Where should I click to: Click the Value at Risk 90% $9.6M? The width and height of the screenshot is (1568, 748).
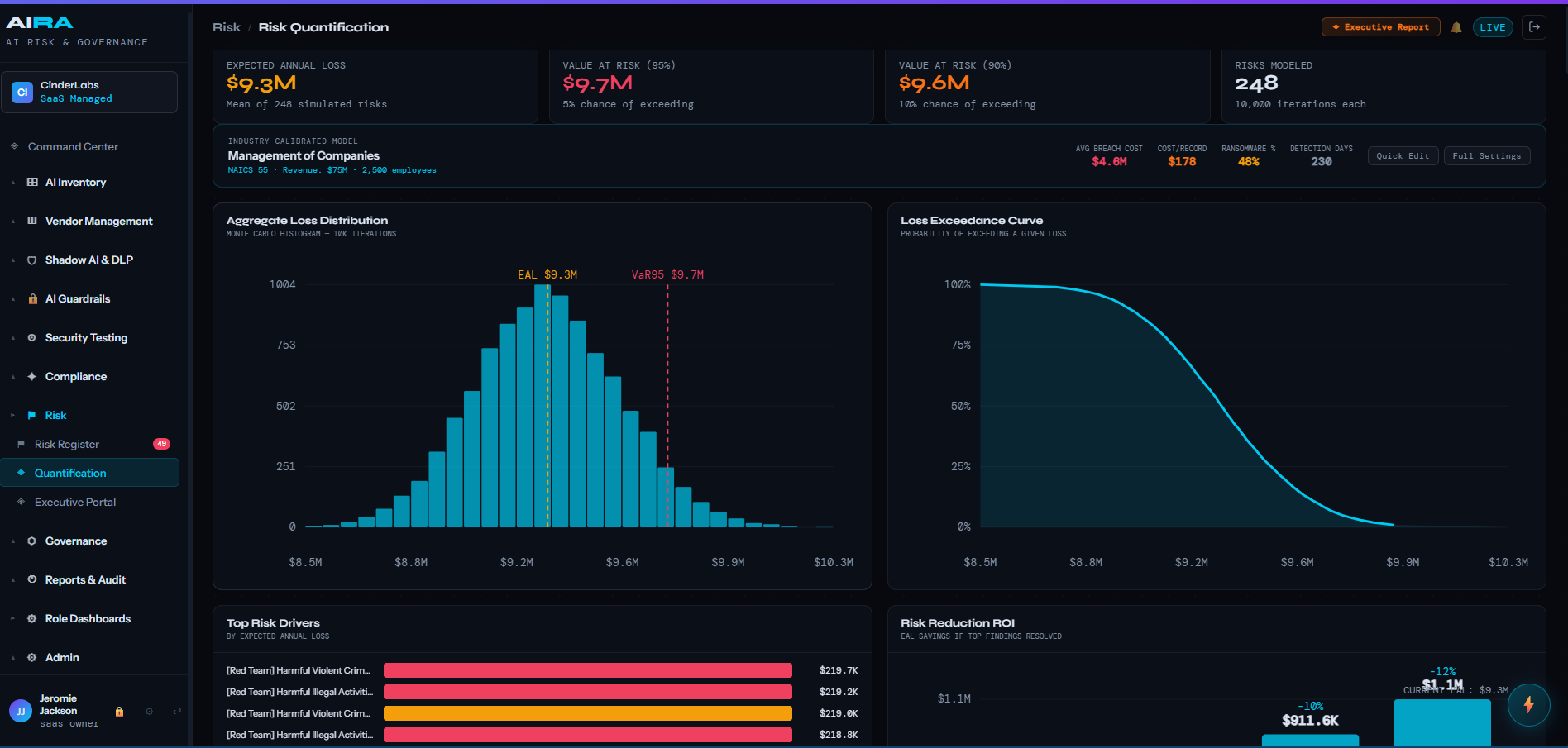(934, 83)
